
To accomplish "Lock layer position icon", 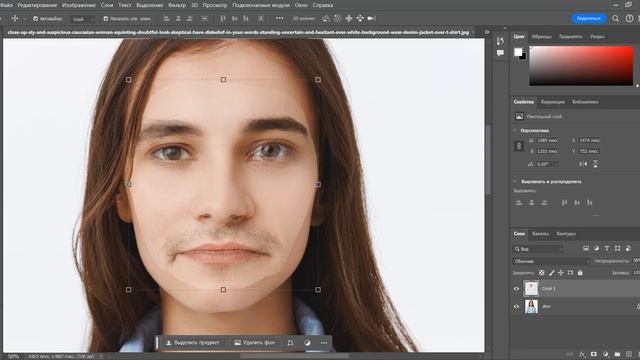I will (561, 273).
